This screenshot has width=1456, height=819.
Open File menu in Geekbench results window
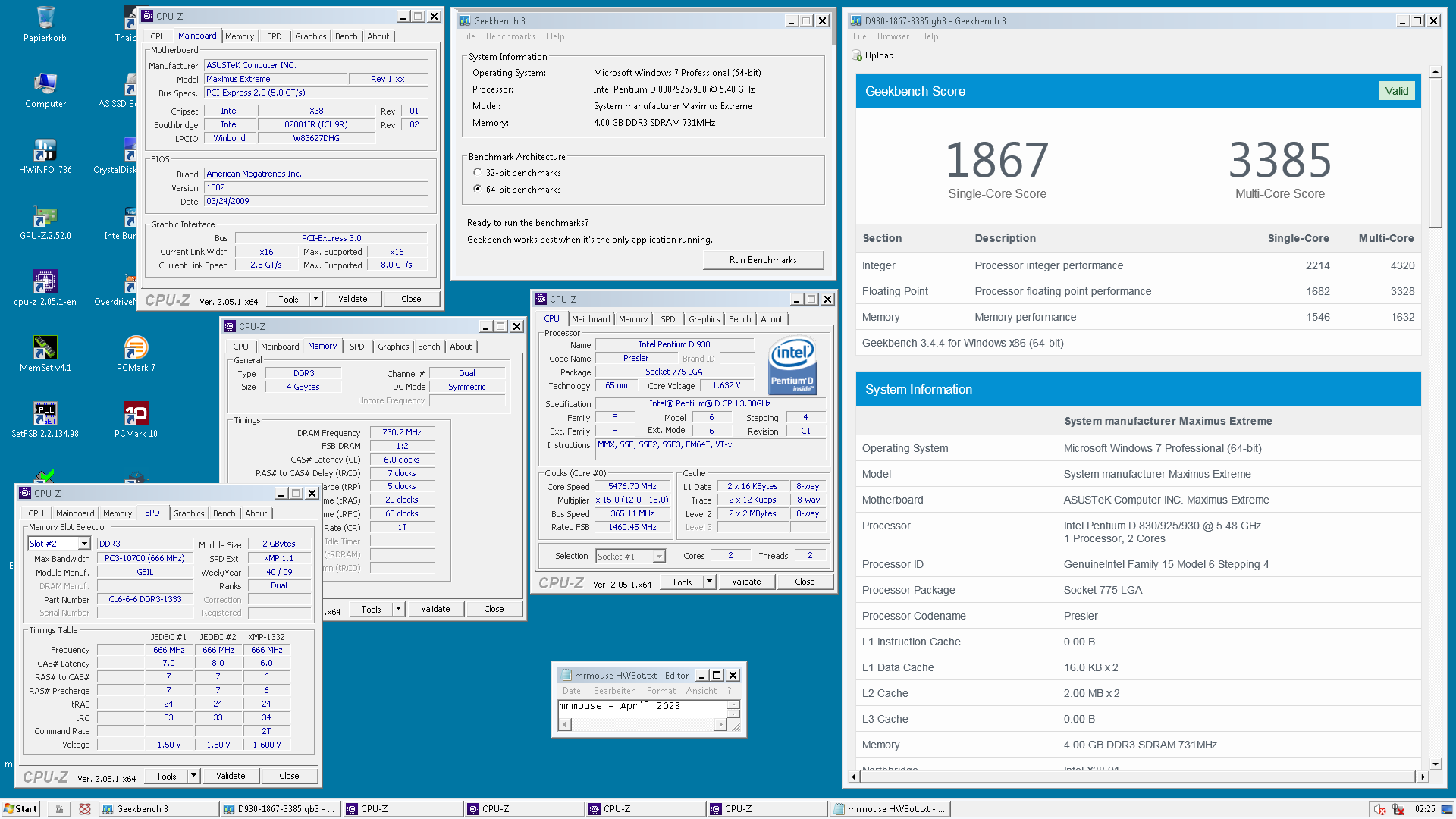click(x=859, y=36)
